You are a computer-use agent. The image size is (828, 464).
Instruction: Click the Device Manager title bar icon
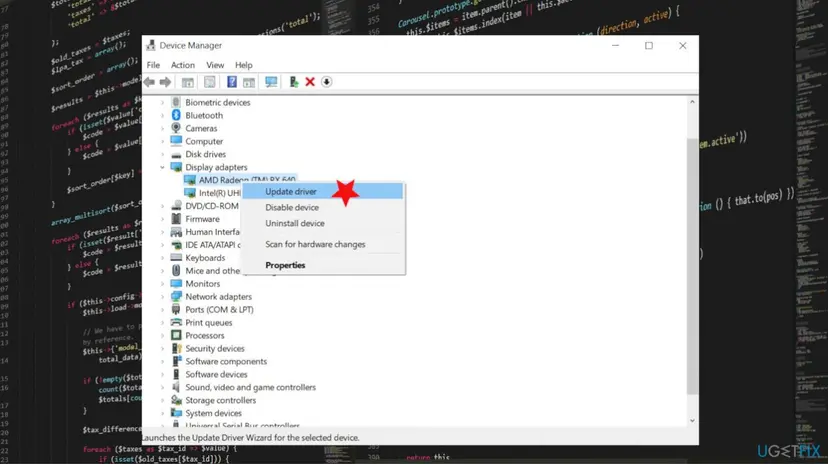[x=151, y=45]
